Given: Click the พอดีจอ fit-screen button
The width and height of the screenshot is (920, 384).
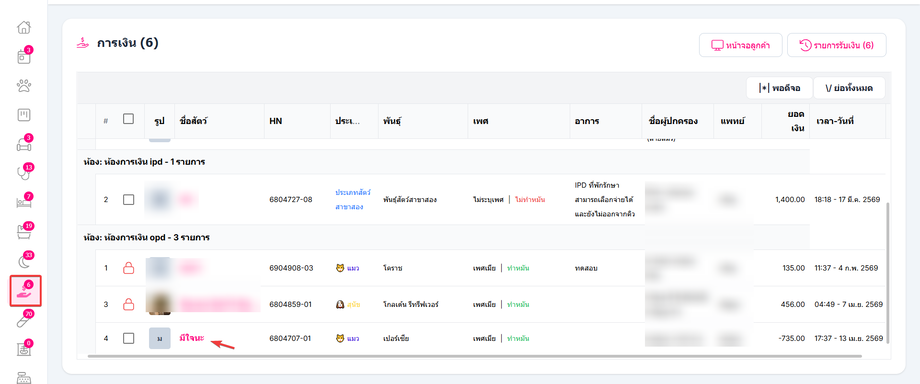Looking at the screenshot, I should pyautogui.click(x=780, y=88).
